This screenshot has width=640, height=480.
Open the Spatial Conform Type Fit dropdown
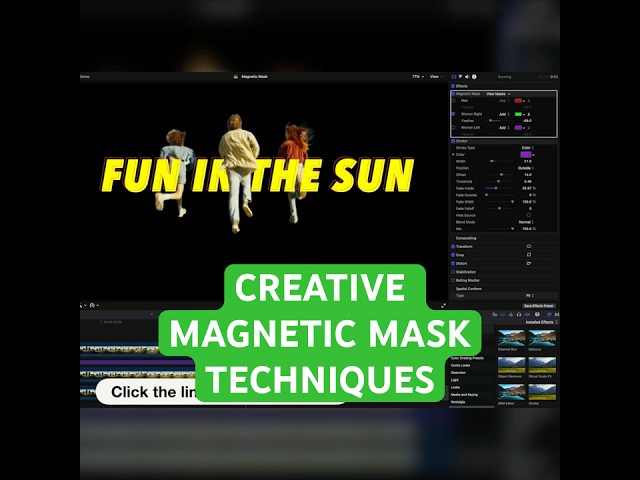pyautogui.click(x=529, y=296)
